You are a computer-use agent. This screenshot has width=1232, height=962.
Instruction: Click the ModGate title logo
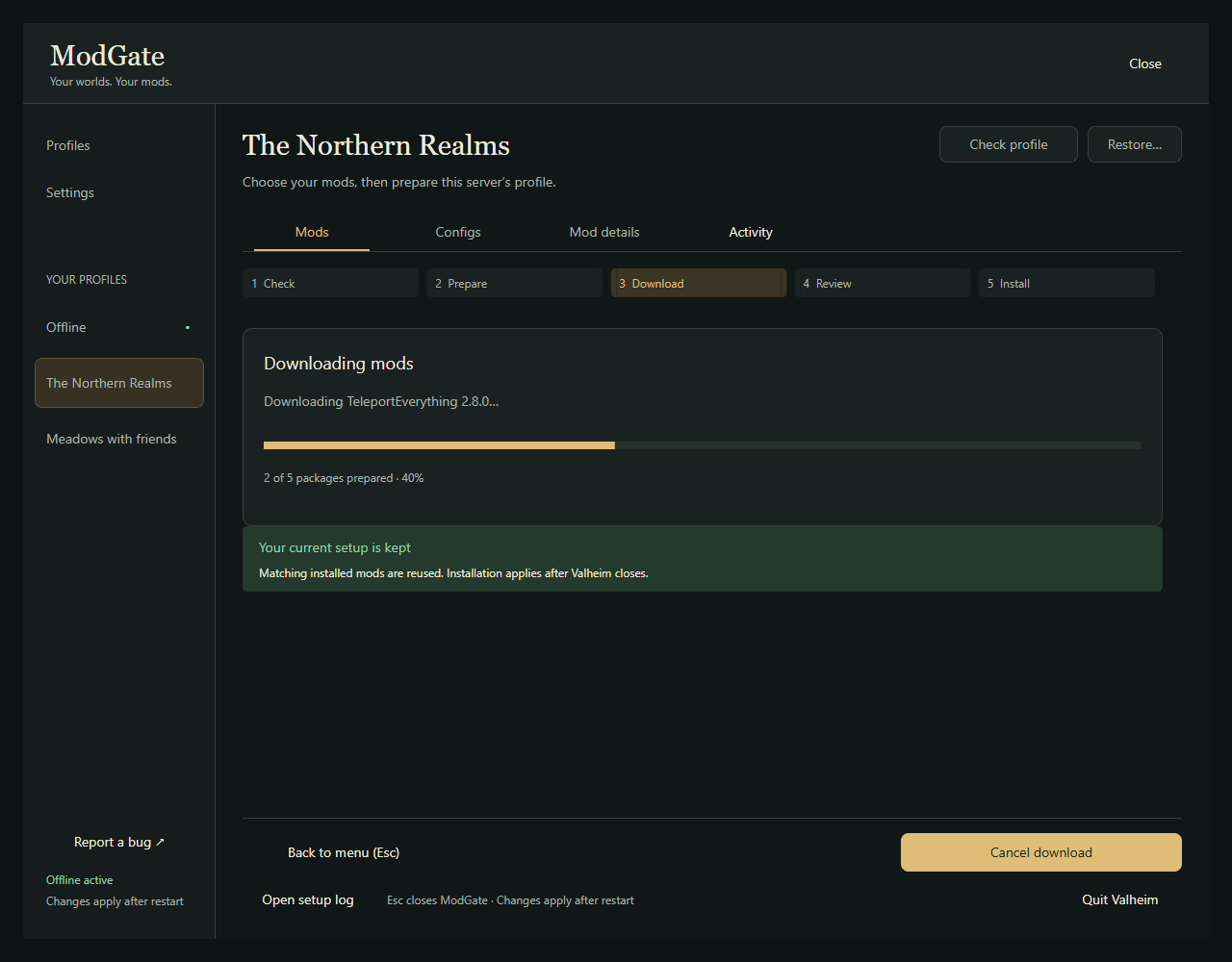point(108,56)
